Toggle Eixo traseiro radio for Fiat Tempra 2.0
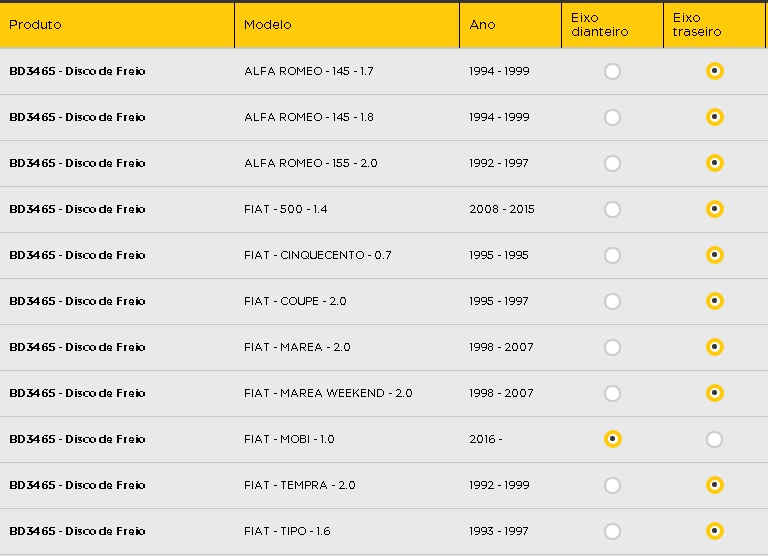 click(715, 485)
